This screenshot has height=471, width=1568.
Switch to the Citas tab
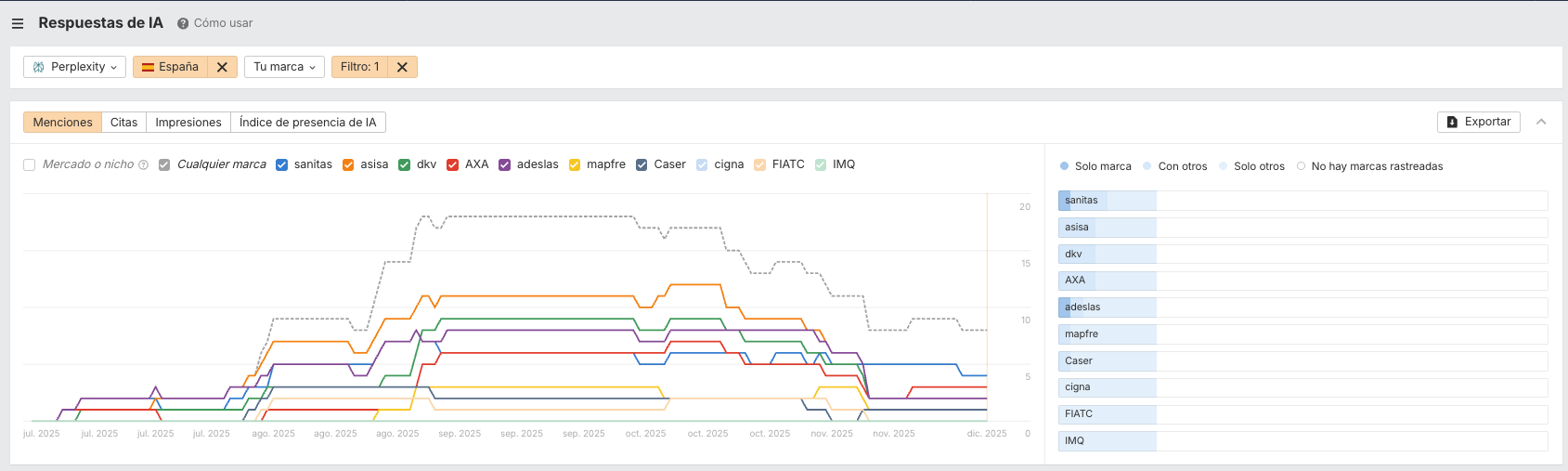point(123,123)
